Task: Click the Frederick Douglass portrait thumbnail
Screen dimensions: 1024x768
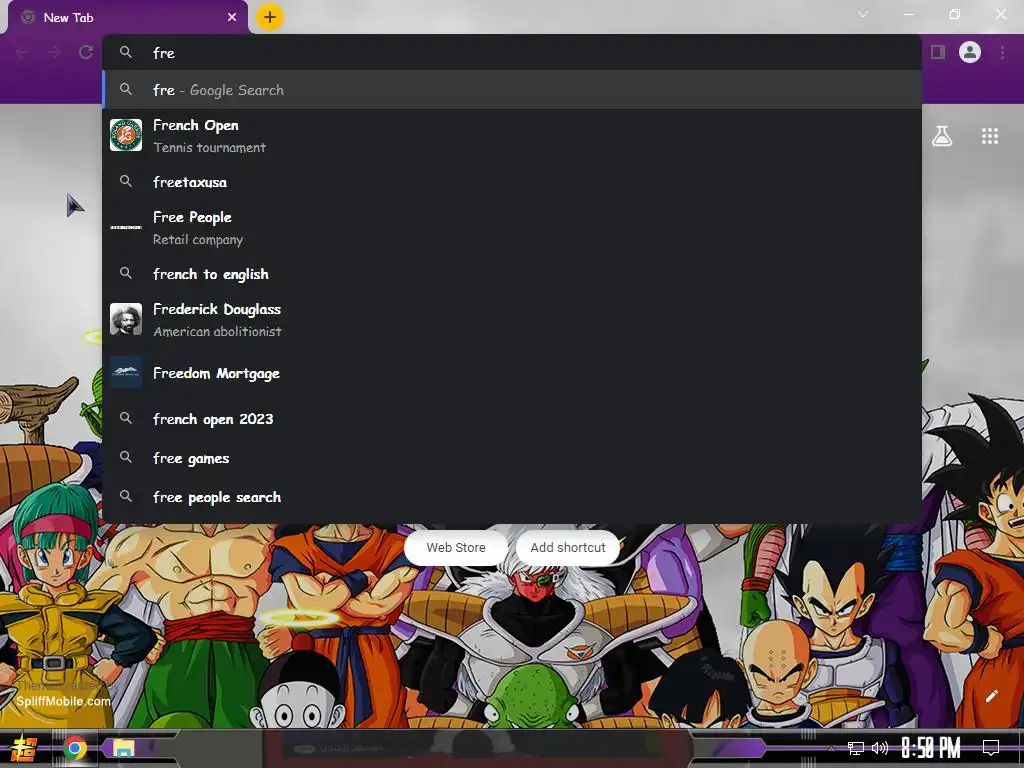Action: (x=126, y=319)
